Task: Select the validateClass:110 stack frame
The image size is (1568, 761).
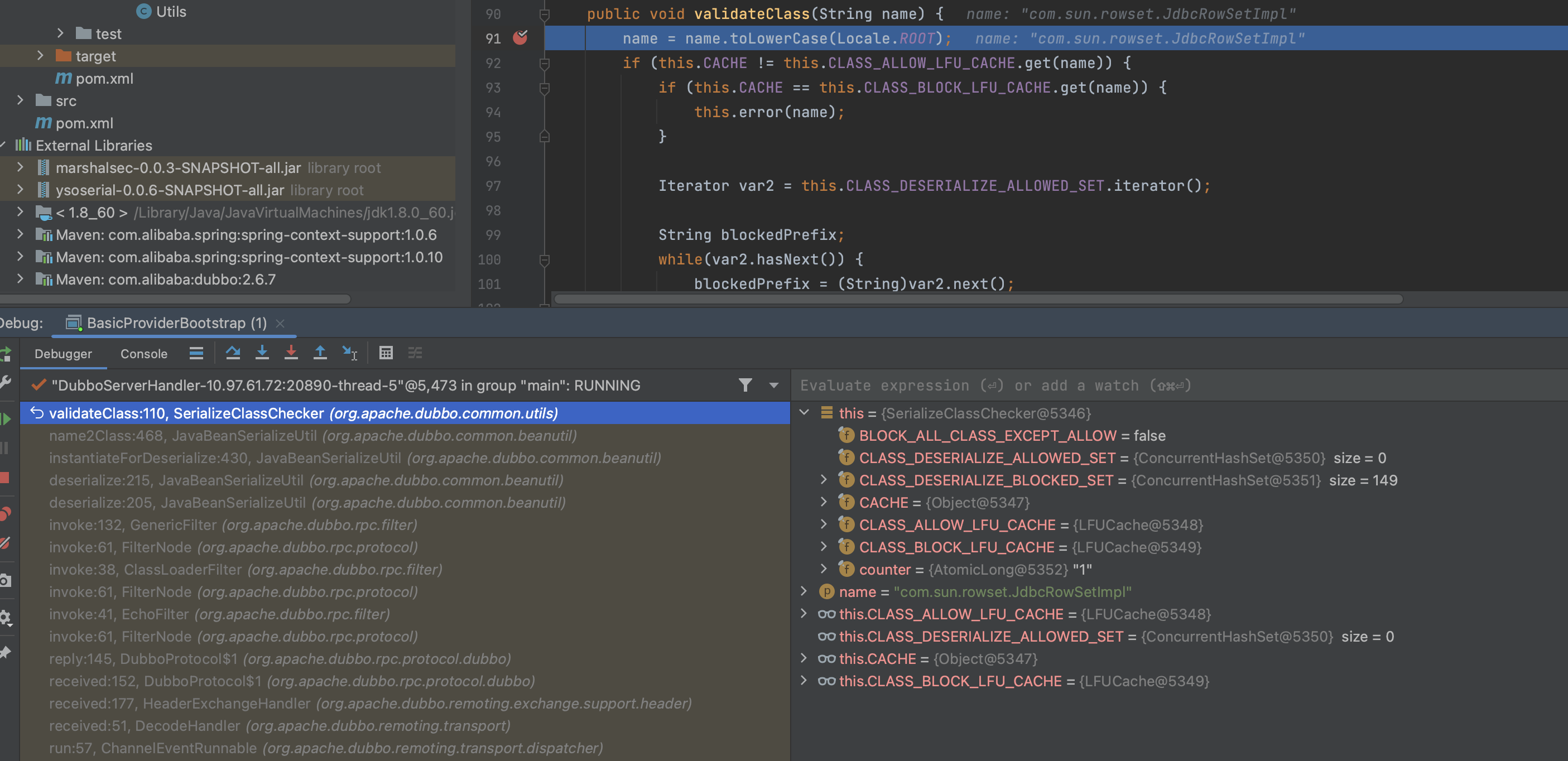Action: [x=405, y=413]
